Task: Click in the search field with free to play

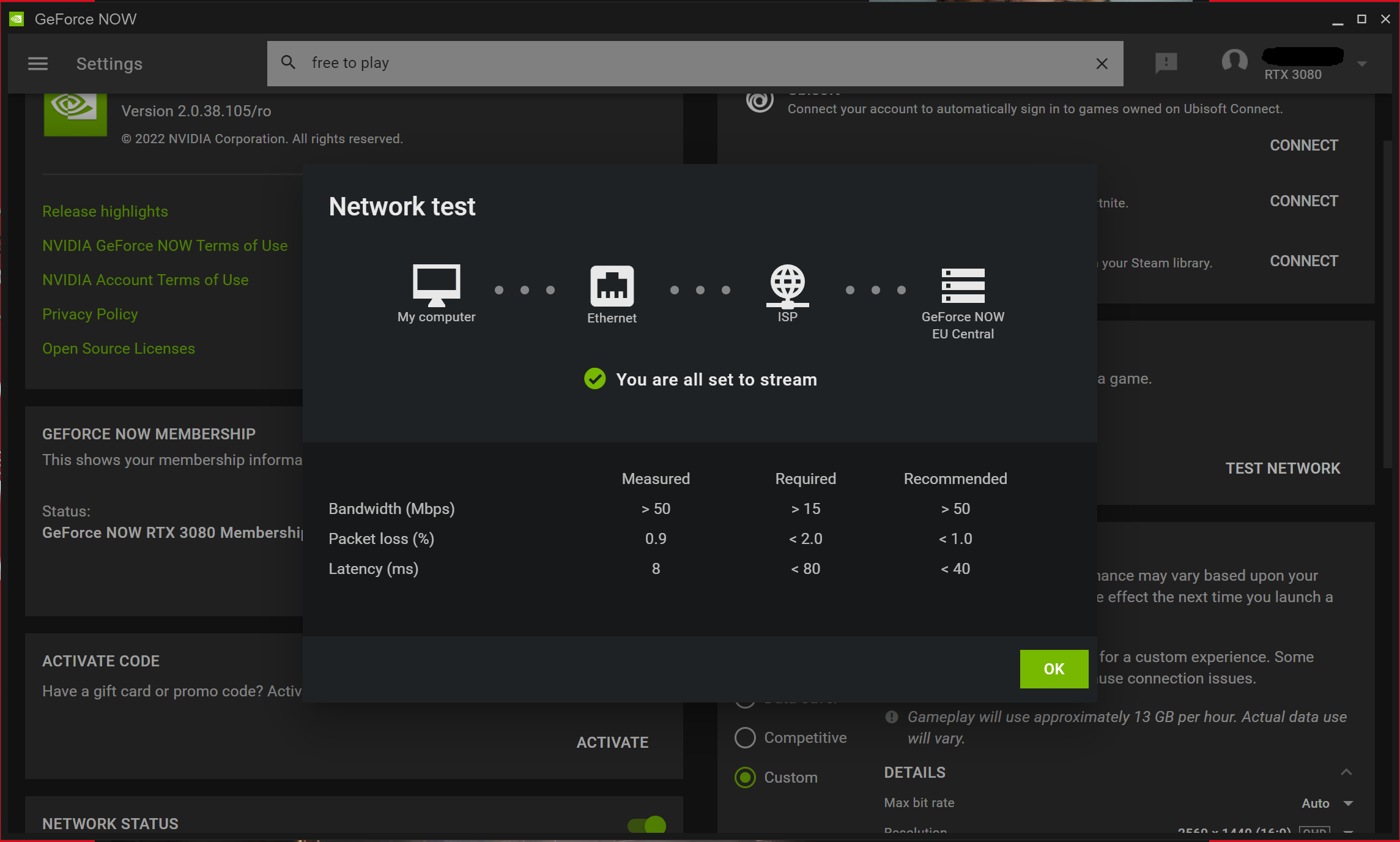Action: point(695,64)
